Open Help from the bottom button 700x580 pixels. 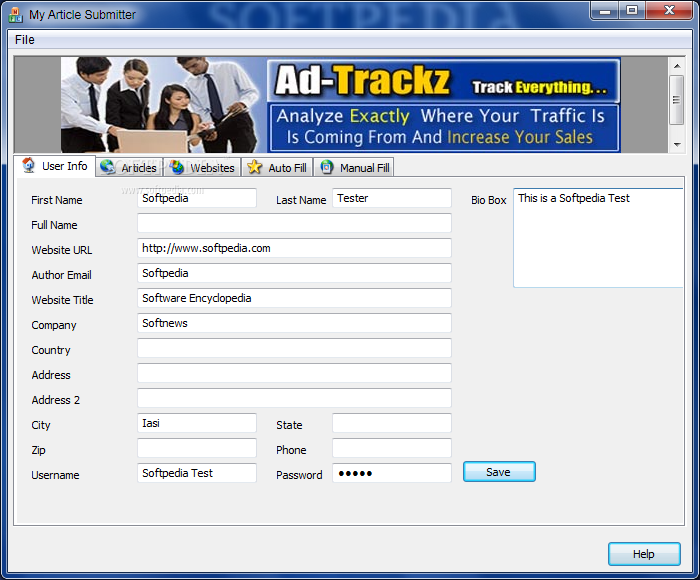644,554
